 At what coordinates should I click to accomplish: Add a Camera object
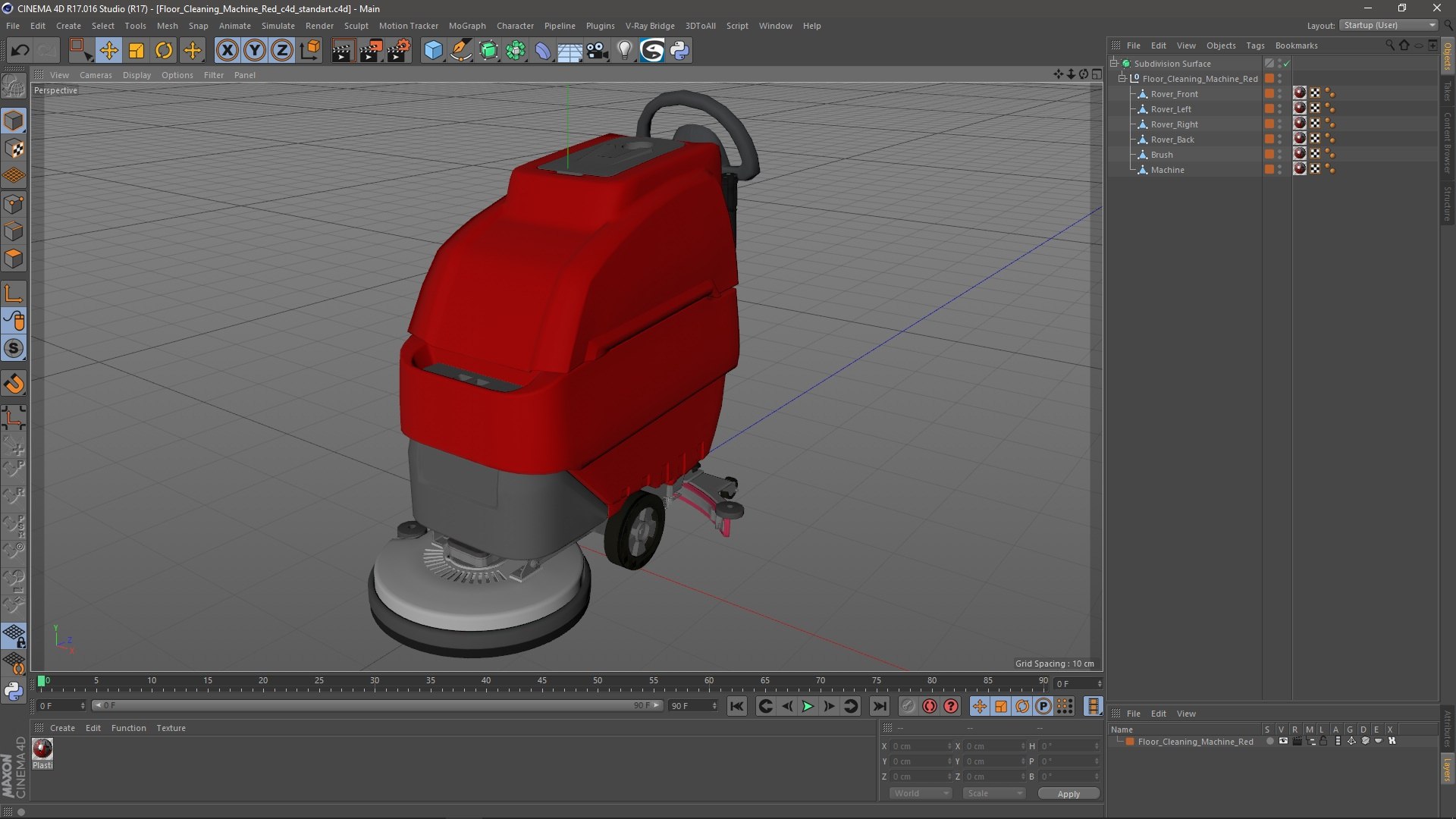pos(598,50)
